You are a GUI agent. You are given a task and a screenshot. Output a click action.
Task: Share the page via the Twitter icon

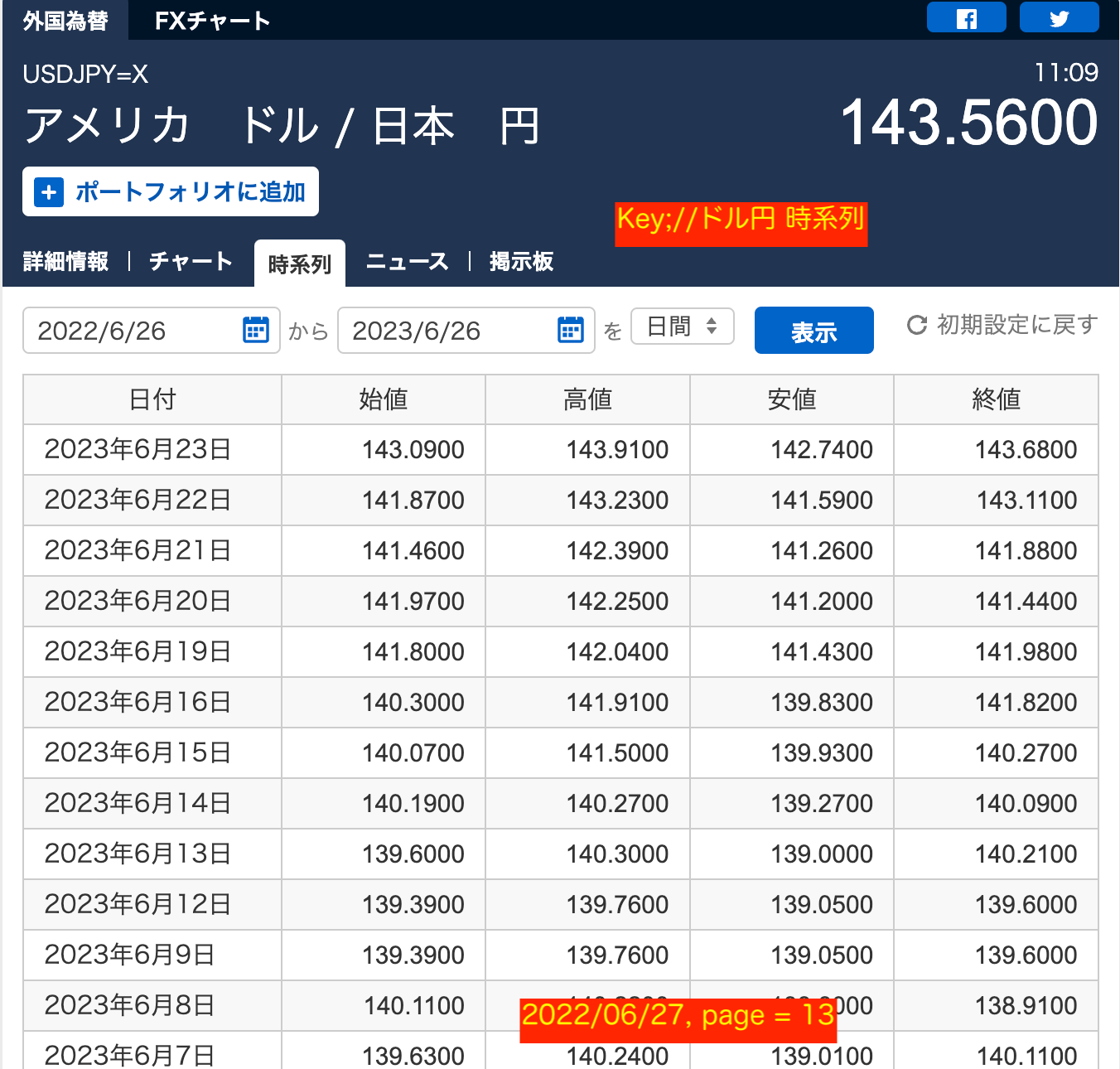[x=1059, y=17]
